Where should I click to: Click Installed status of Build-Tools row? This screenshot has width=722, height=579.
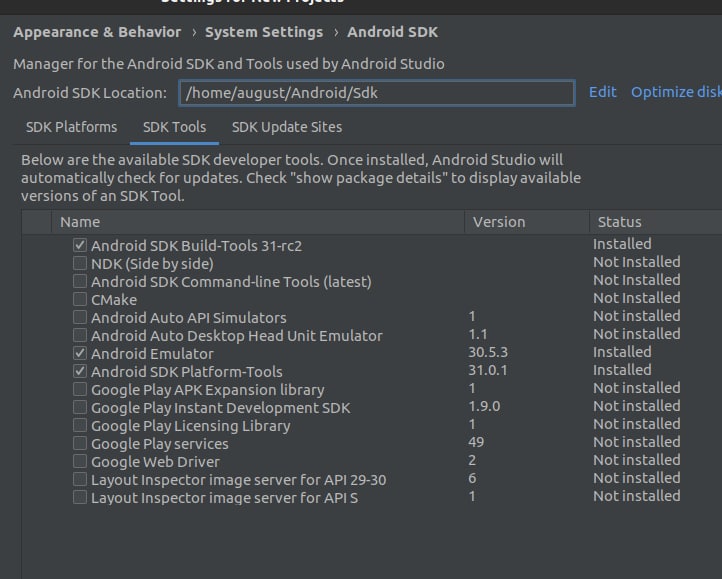point(622,244)
